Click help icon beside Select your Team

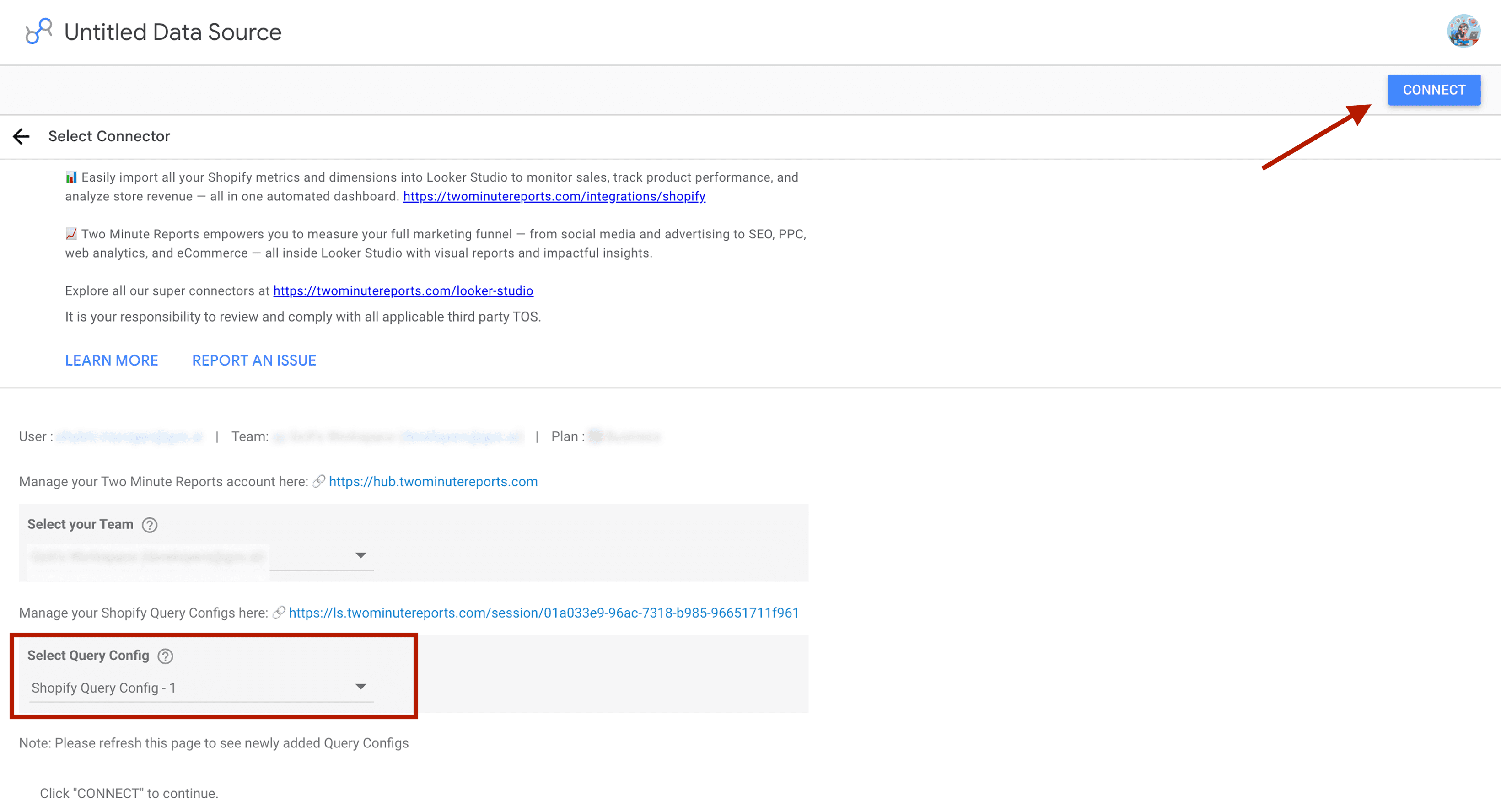pyautogui.click(x=150, y=525)
